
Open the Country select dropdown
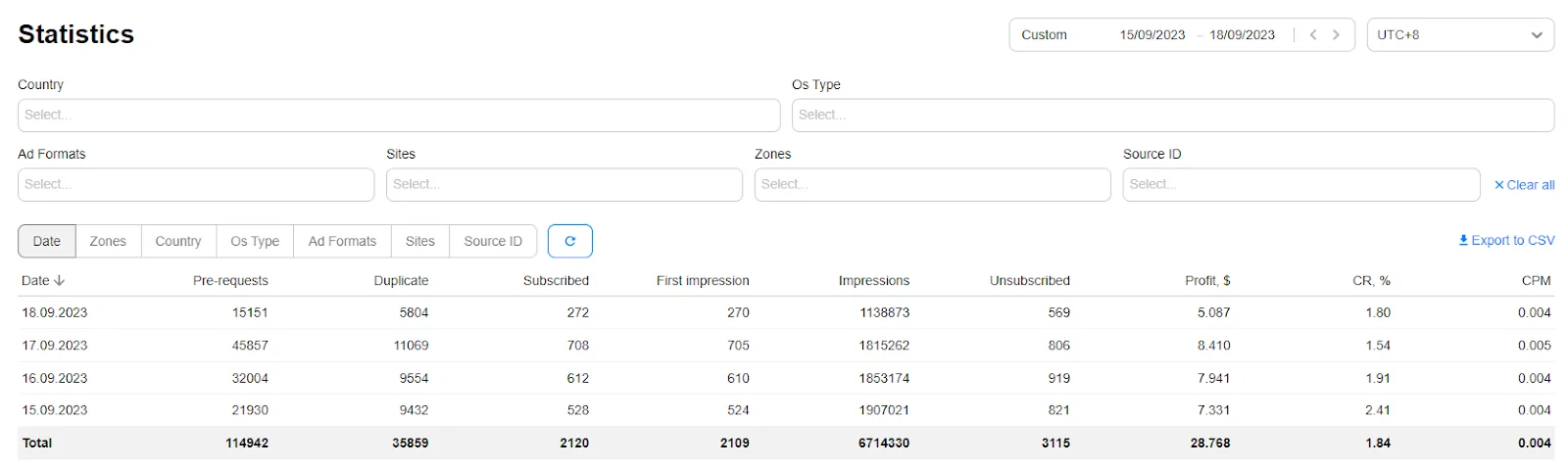click(x=398, y=115)
